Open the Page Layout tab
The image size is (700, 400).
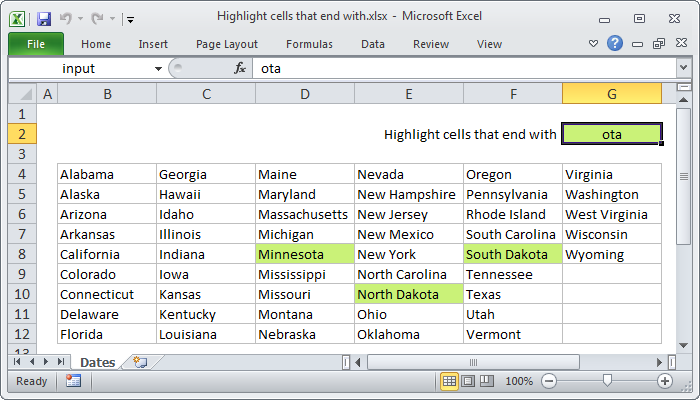[227, 44]
